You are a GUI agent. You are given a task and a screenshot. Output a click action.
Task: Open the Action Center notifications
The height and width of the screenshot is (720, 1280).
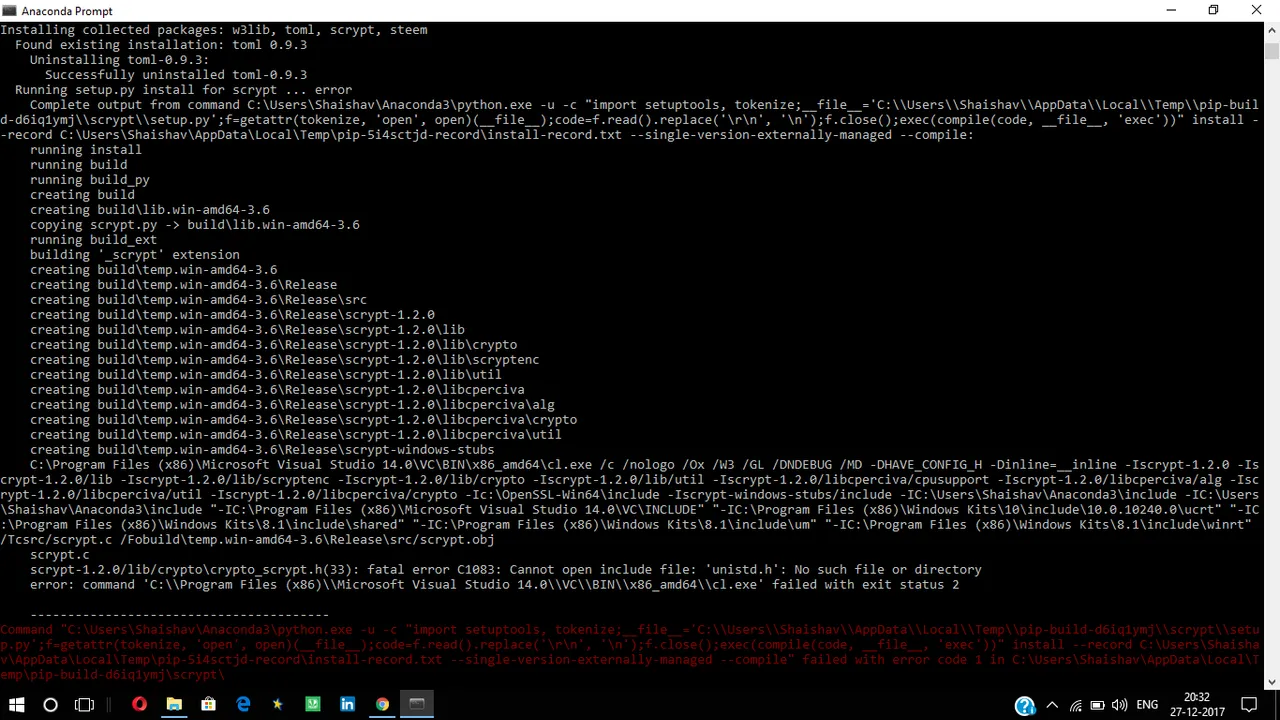click(x=1249, y=705)
